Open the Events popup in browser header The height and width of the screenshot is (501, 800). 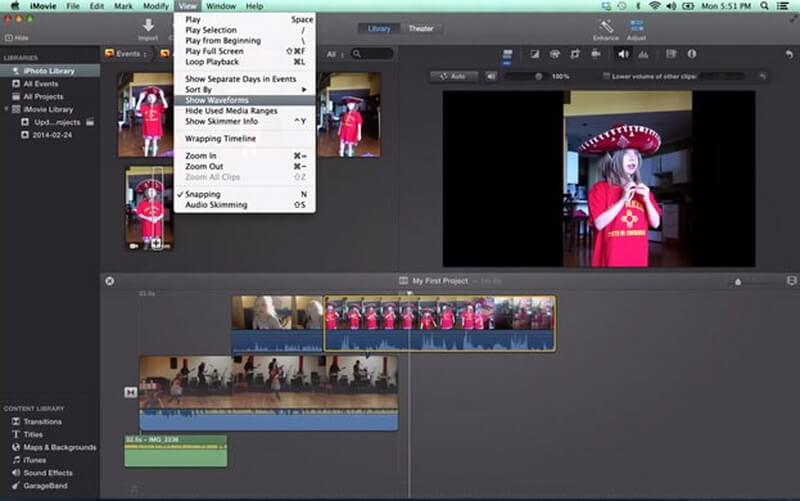[x=127, y=53]
